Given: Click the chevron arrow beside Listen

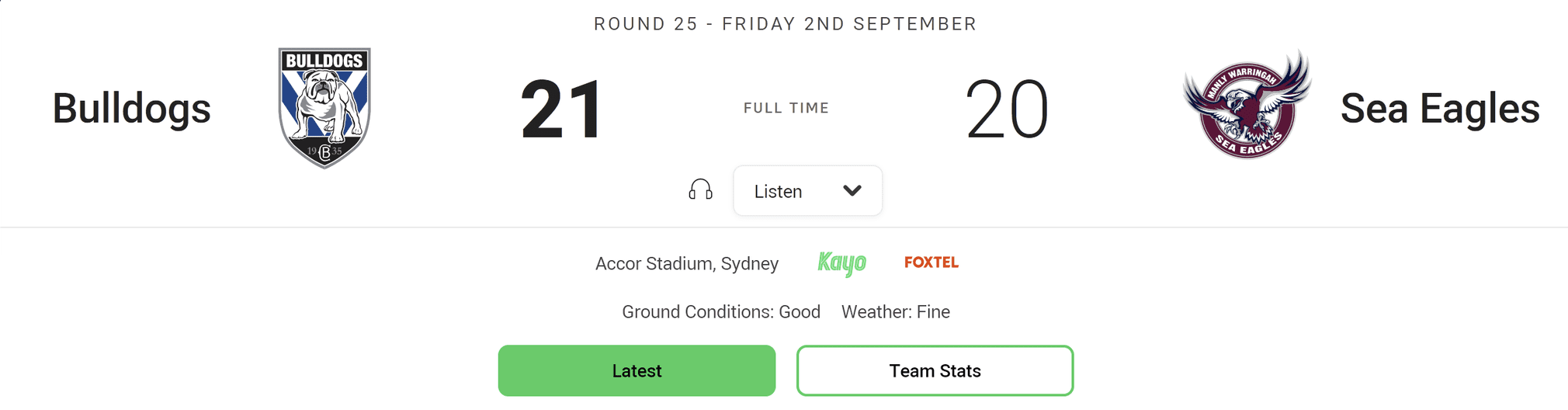Looking at the screenshot, I should (852, 191).
